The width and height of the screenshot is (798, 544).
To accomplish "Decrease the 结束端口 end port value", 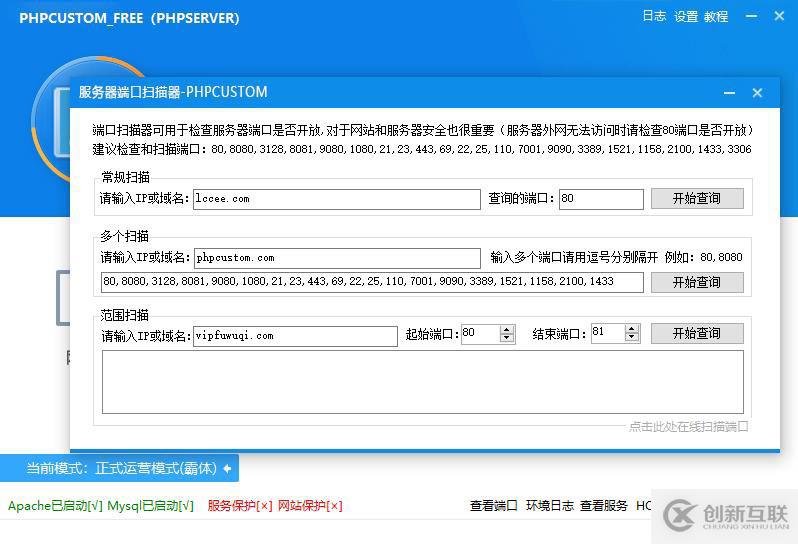I will (x=632, y=338).
